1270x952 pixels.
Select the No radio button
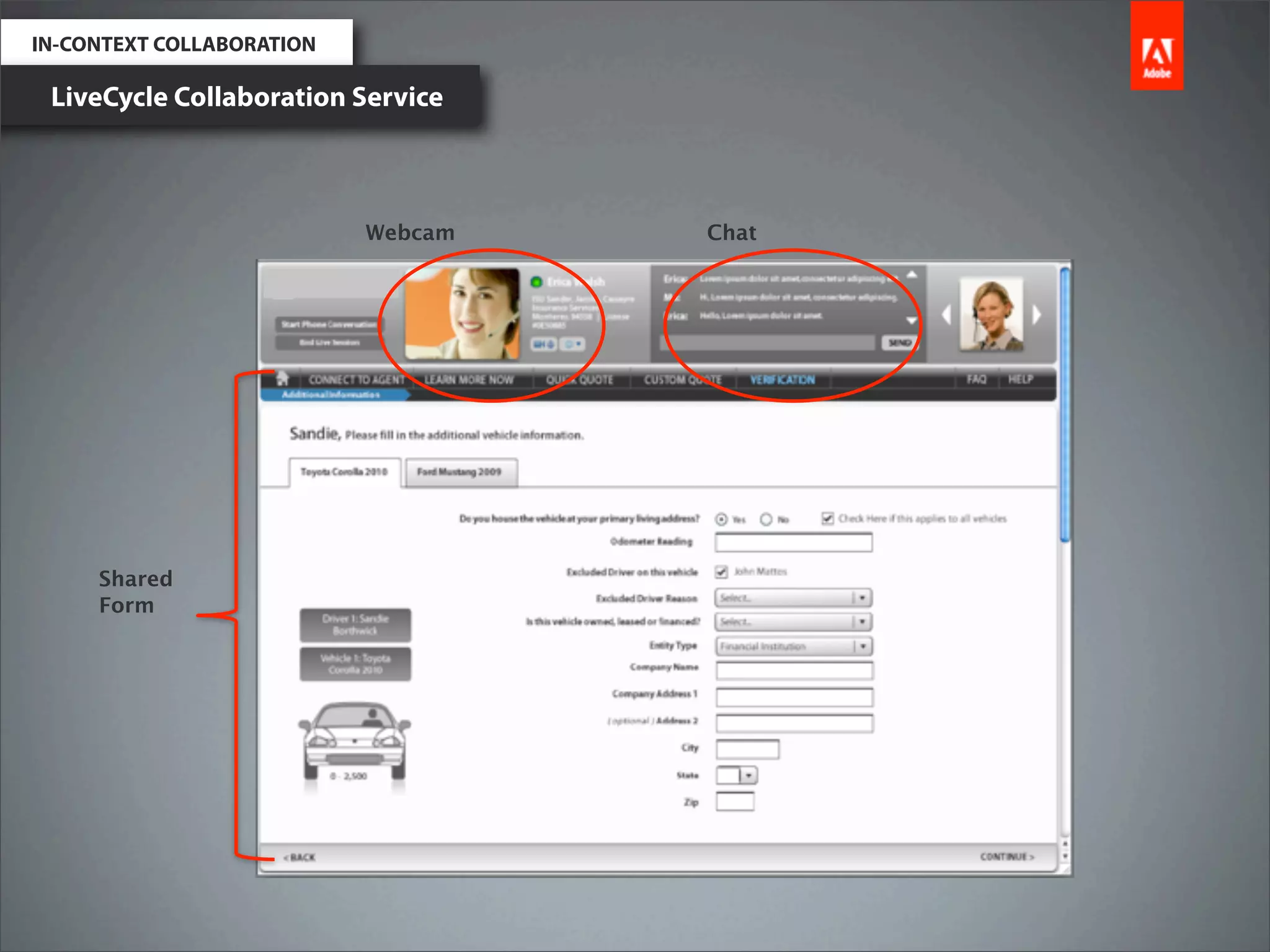[x=766, y=519]
